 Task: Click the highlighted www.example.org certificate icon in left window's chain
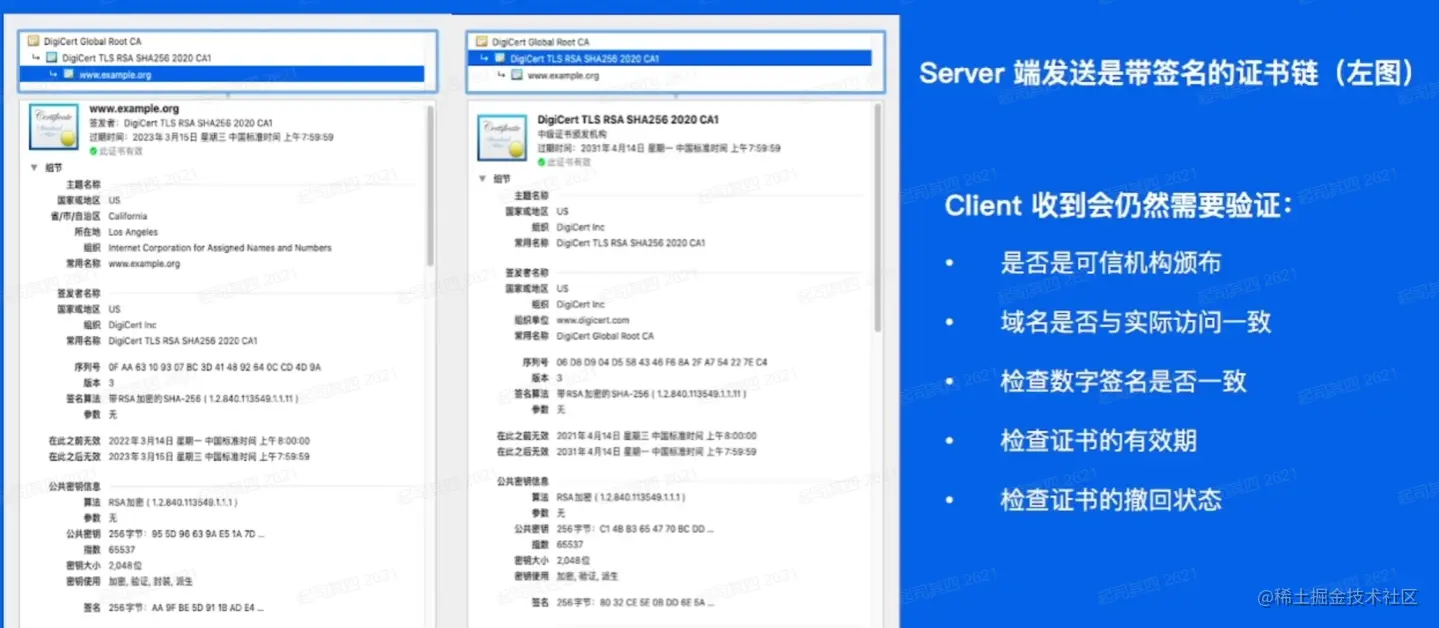click(x=68, y=74)
